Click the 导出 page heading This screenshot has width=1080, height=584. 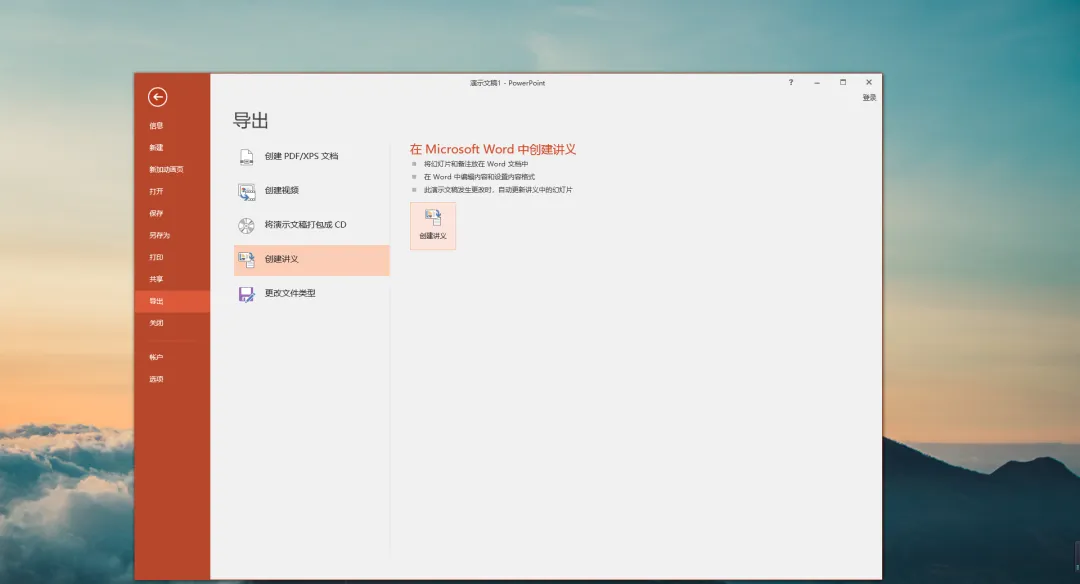point(251,121)
